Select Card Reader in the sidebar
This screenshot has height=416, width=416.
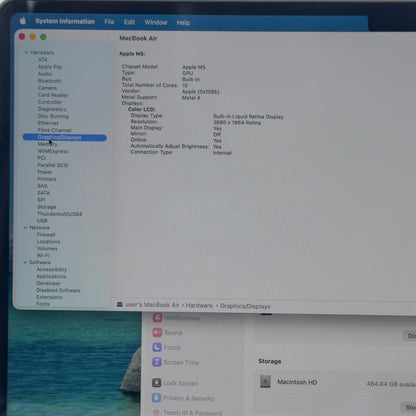tap(53, 95)
